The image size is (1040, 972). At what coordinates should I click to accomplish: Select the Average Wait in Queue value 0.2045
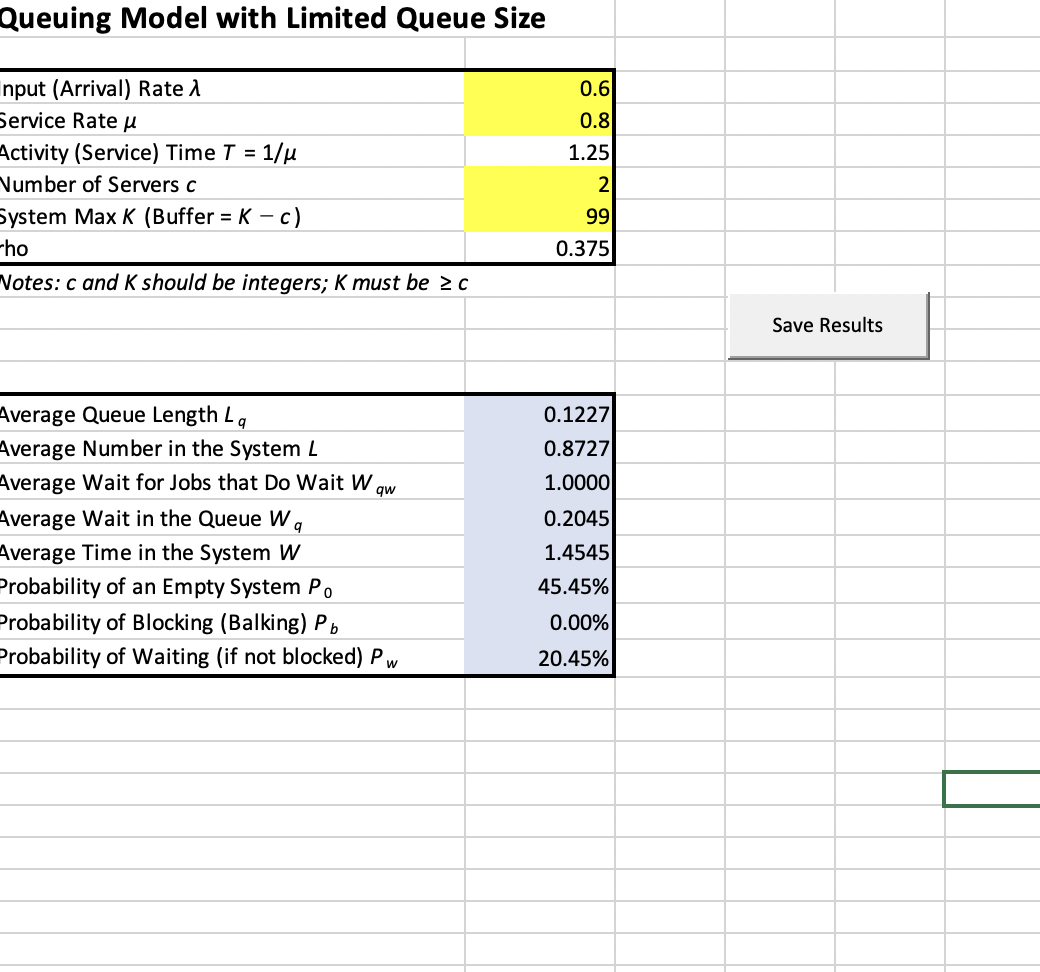coord(540,518)
